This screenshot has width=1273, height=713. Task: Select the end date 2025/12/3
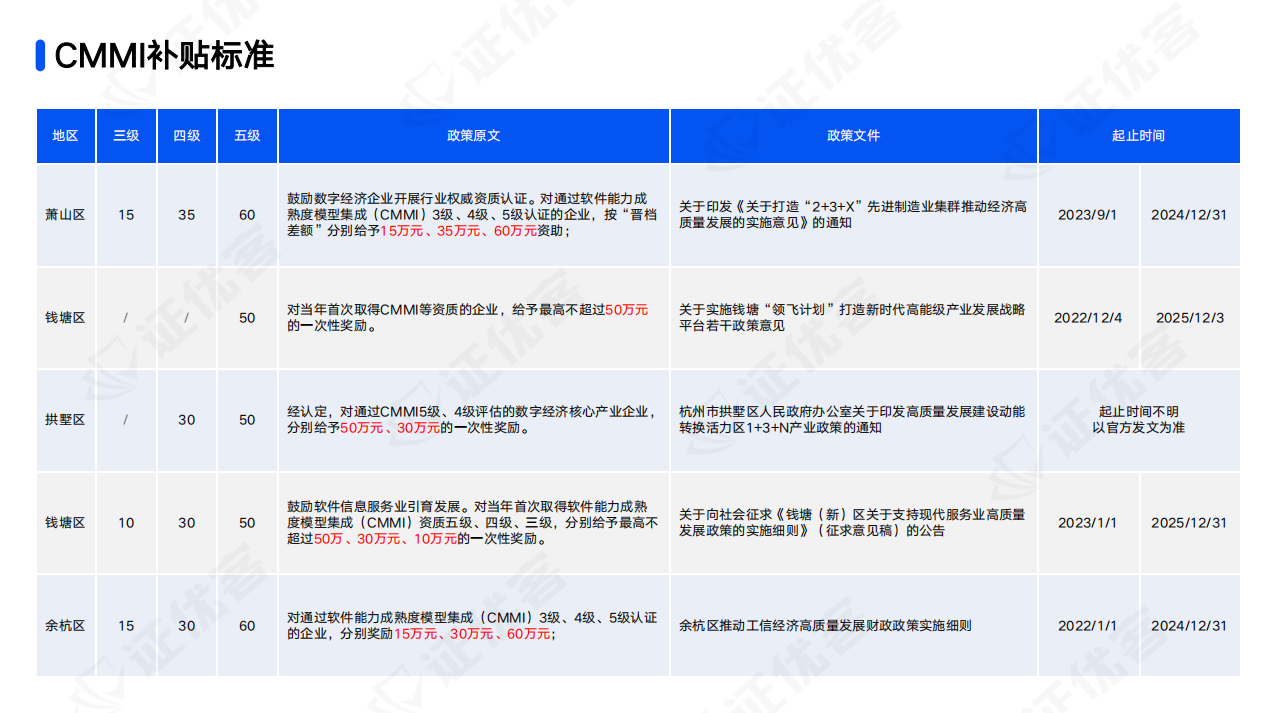tap(1189, 318)
